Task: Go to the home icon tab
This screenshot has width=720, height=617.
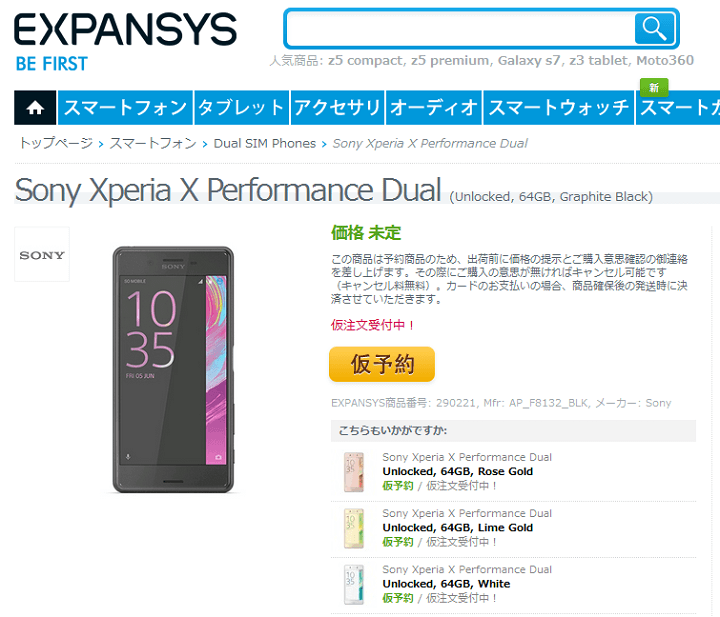Action: coord(35,108)
